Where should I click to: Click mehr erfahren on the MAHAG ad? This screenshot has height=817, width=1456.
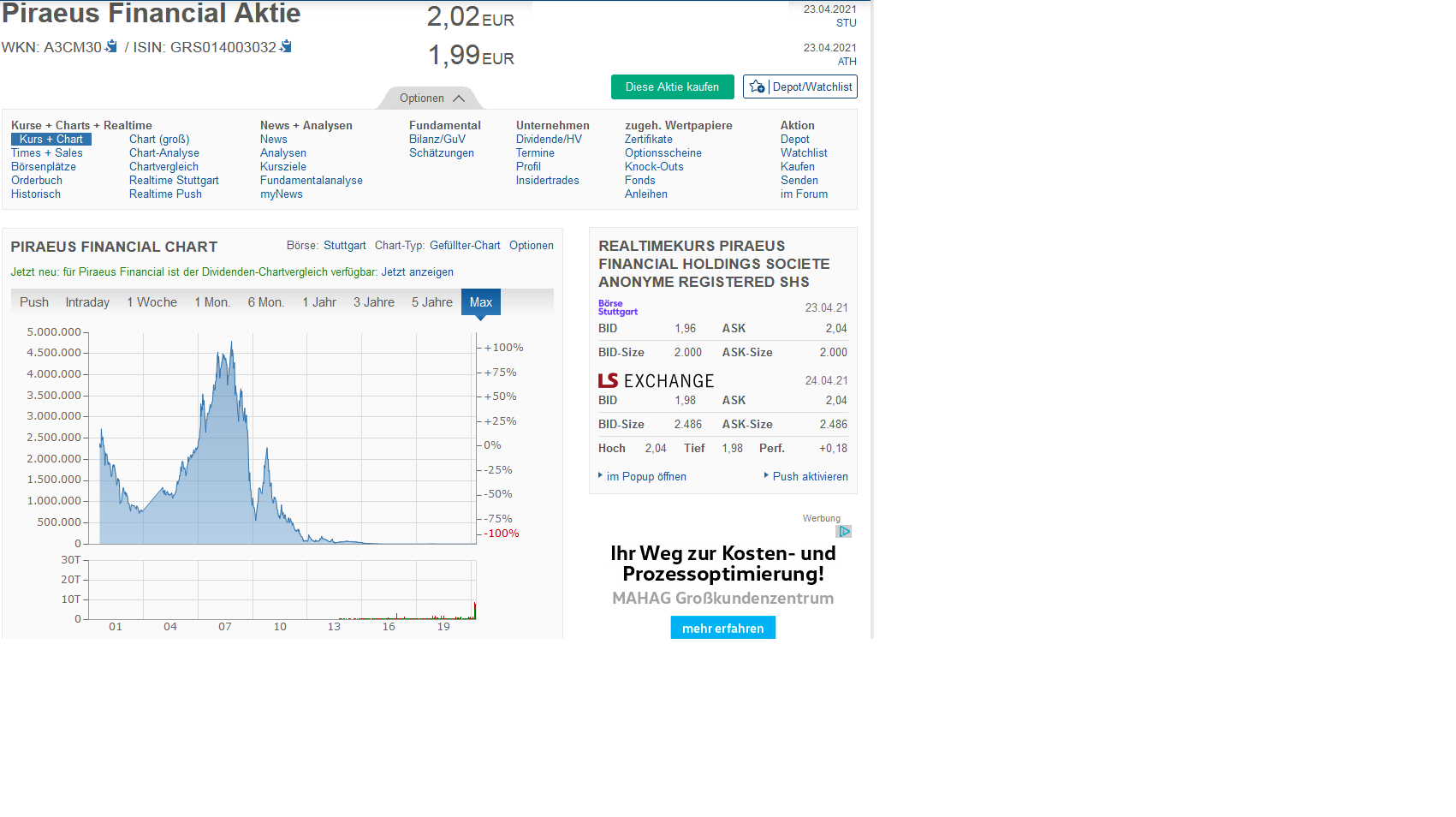[x=722, y=628]
